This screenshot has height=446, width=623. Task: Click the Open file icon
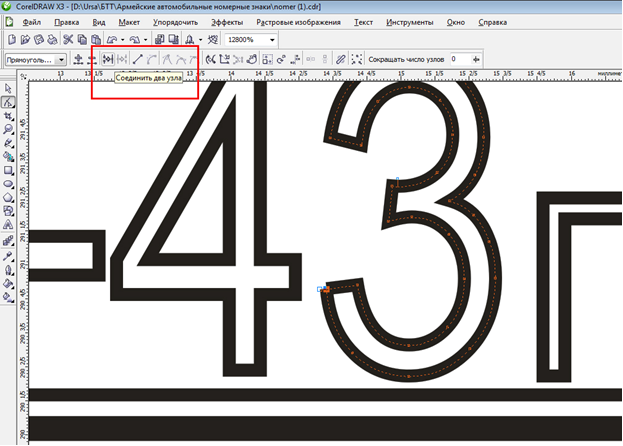coord(25,39)
